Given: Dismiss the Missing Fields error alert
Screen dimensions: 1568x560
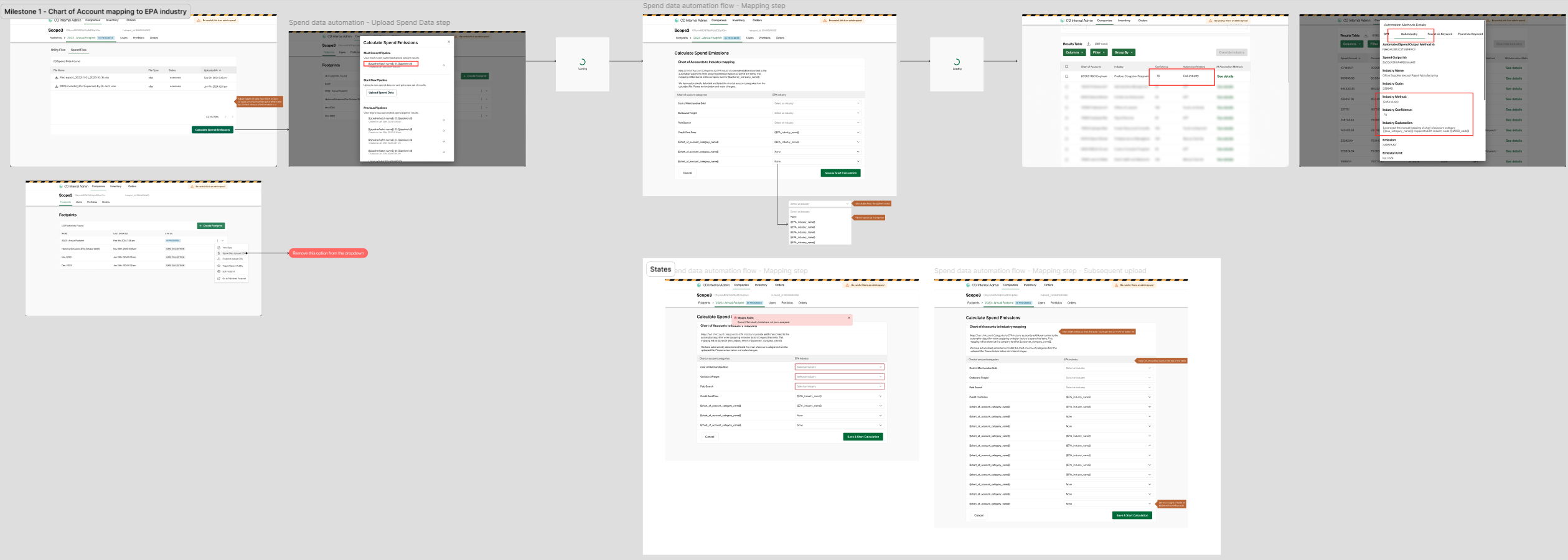Looking at the screenshot, I should [x=848, y=318].
